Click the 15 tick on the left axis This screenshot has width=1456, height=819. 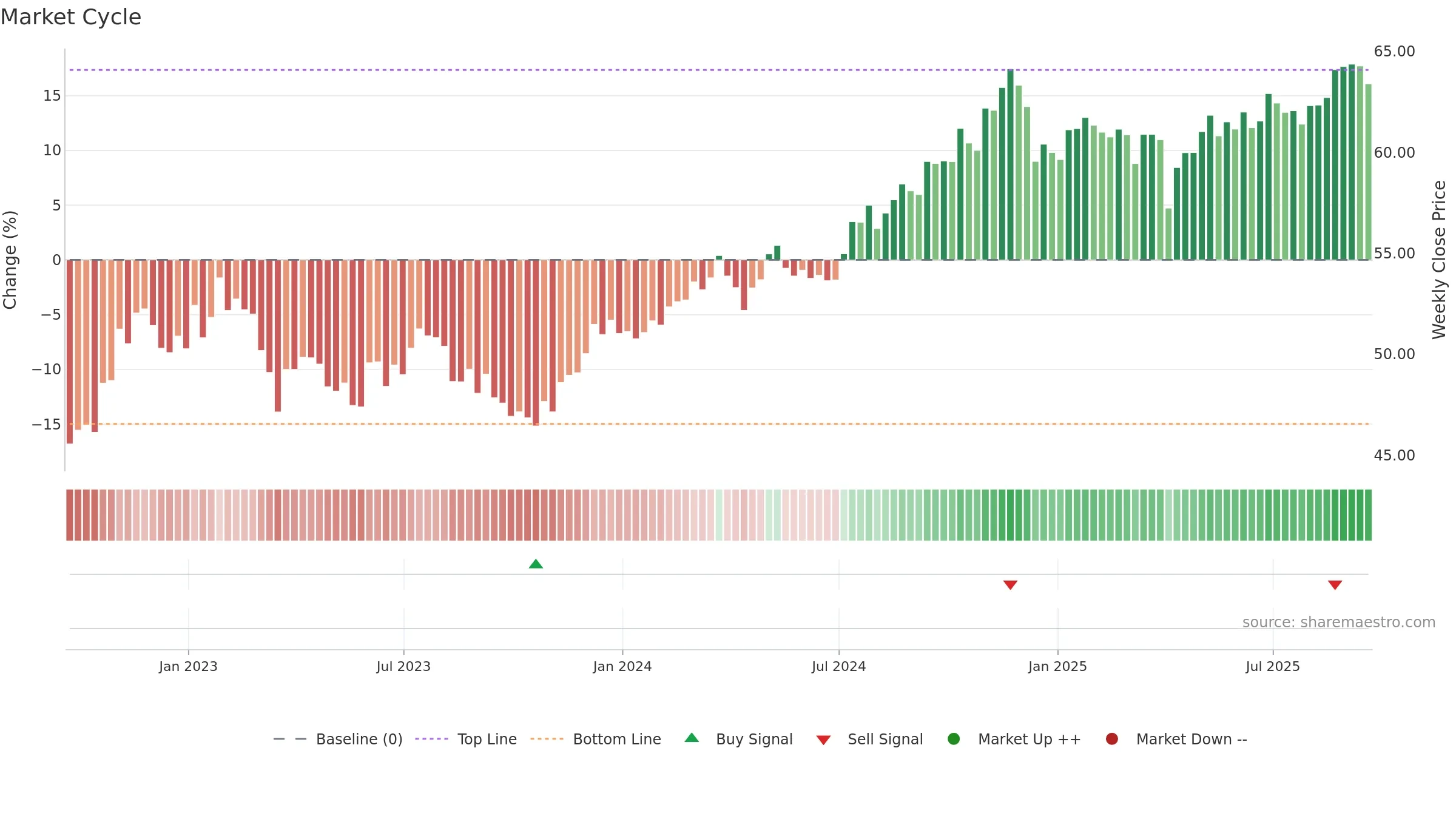click(x=52, y=95)
